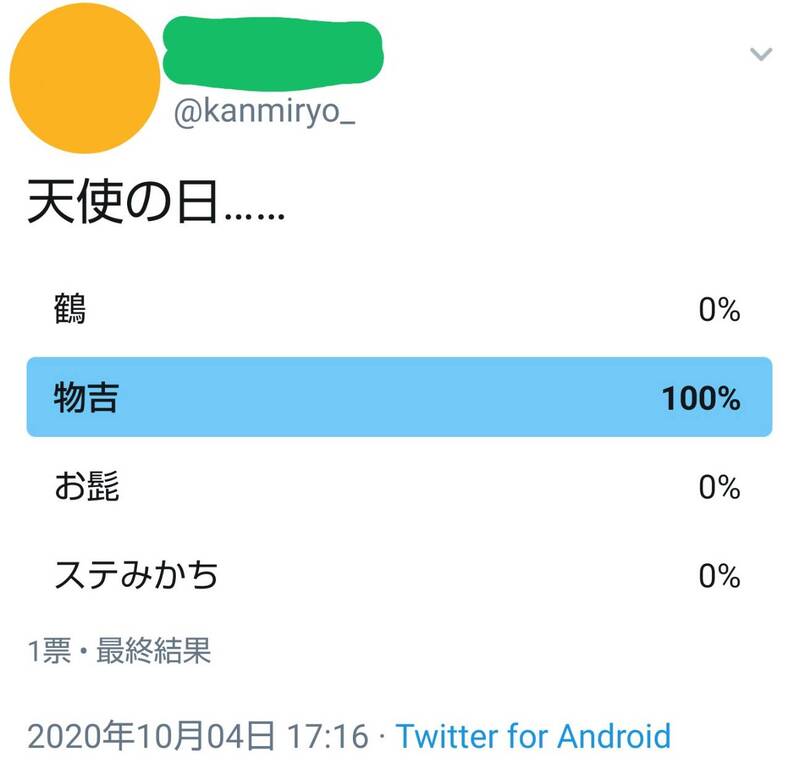Expand the tweet options chevron
Viewport: 799px width, 780px height.
pyautogui.click(x=761, y=54)
